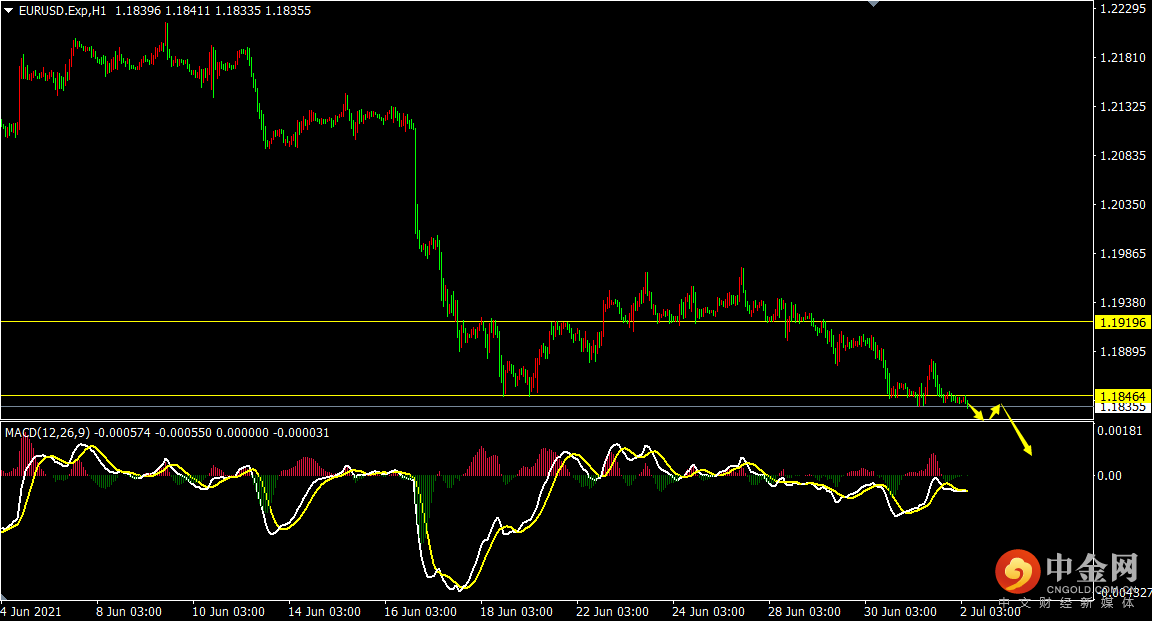Click the 30 Jun 03:00 time label
The width and height of the screenshot is (1152, 621).
tap(900, 611)
